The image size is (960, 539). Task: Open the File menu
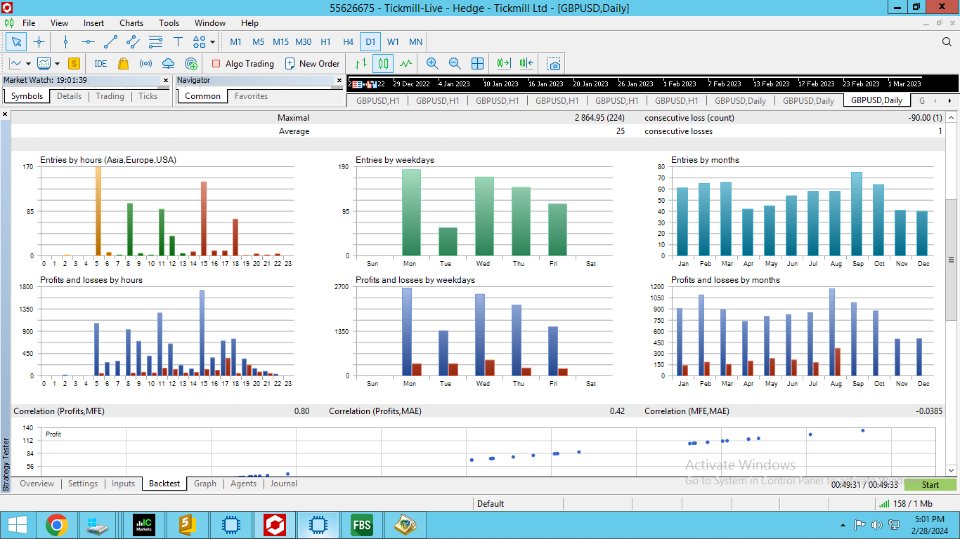[x=29, y=23]
